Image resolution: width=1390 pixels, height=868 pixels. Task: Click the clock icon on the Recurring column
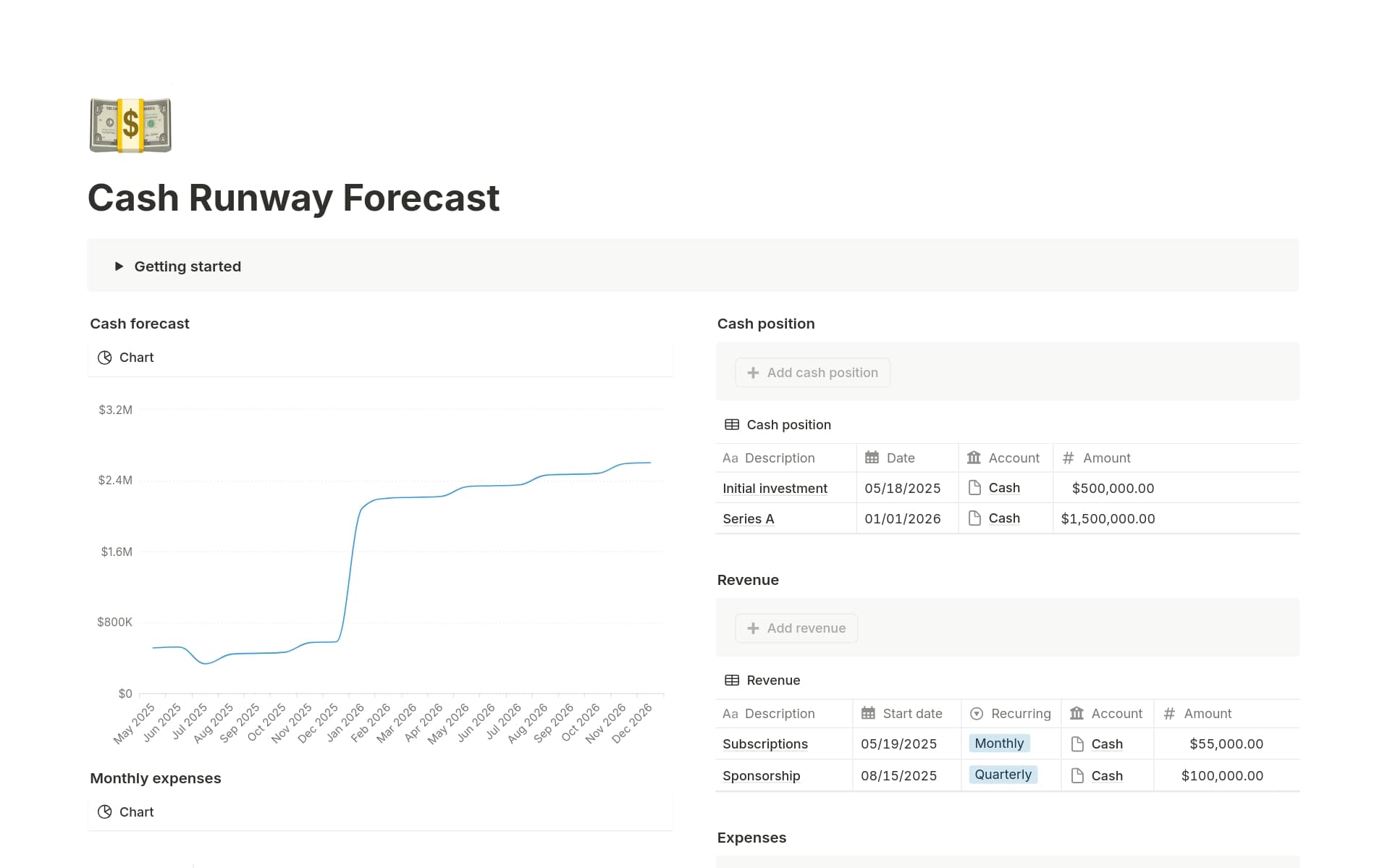tap(977, 713)
